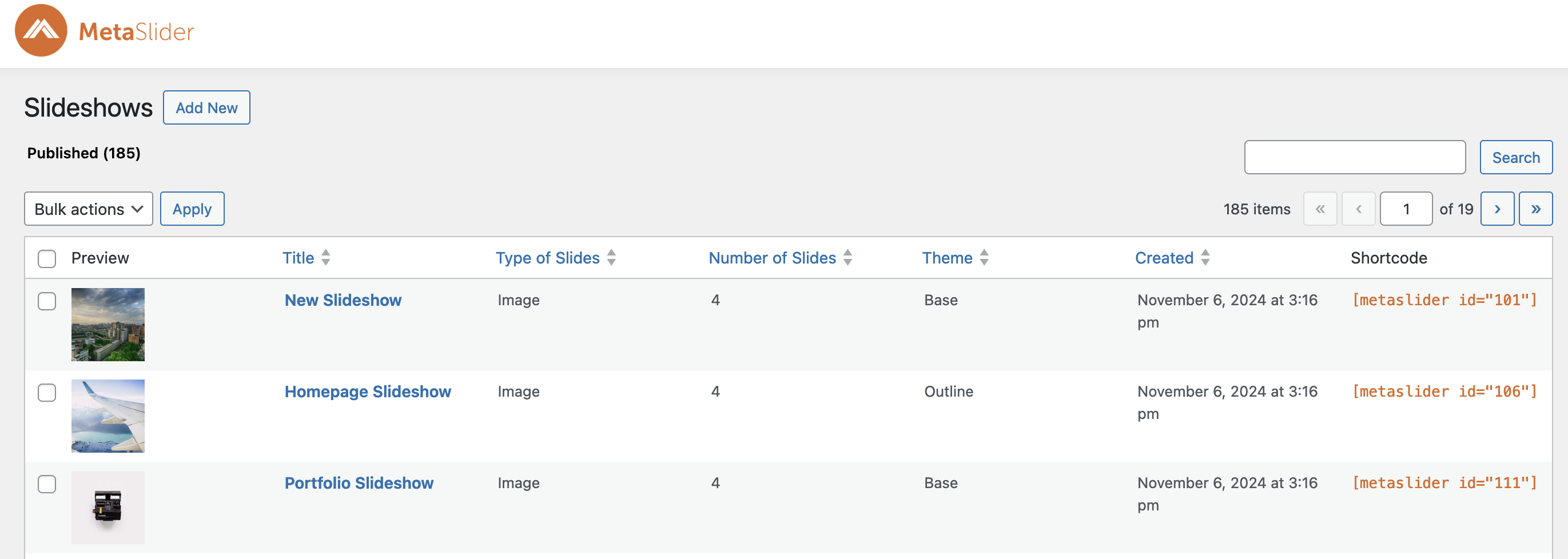Select the New Slideshow row checkbox

47,301
